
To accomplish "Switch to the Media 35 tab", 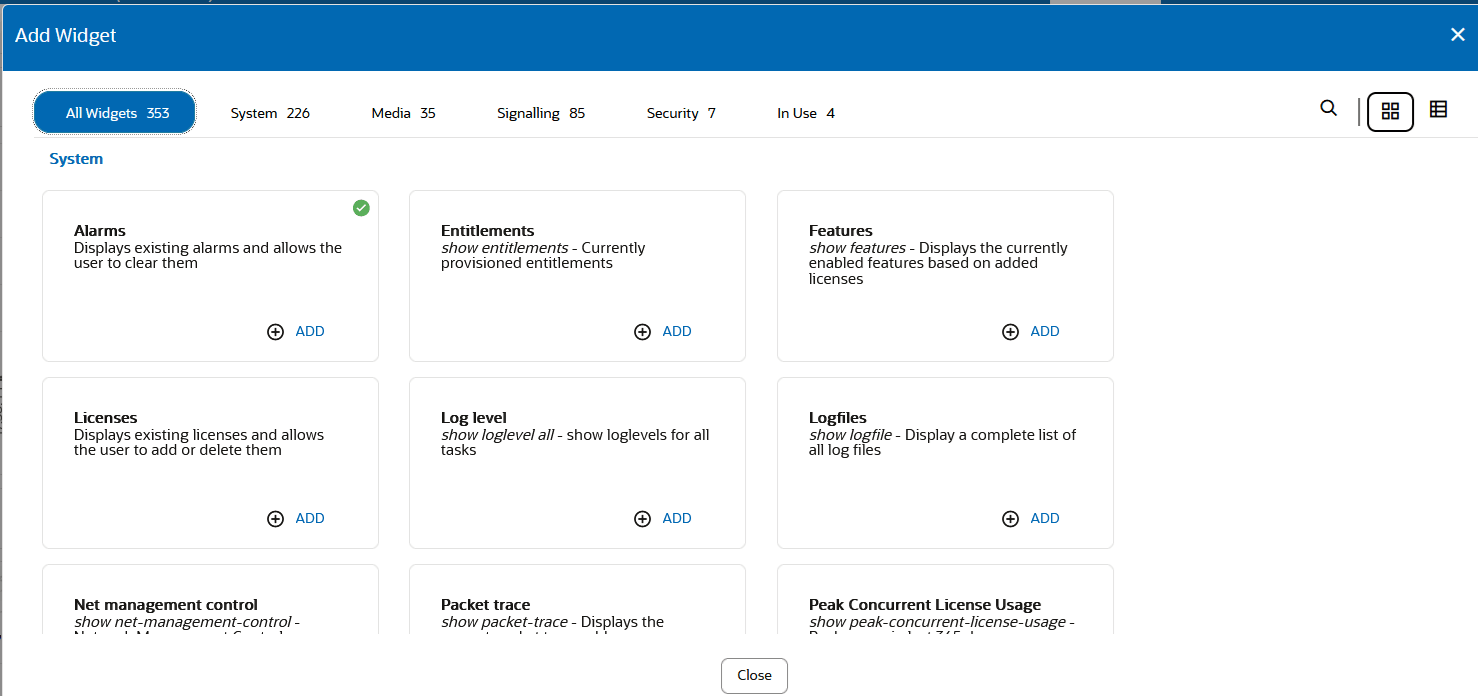I will (403, 113).
